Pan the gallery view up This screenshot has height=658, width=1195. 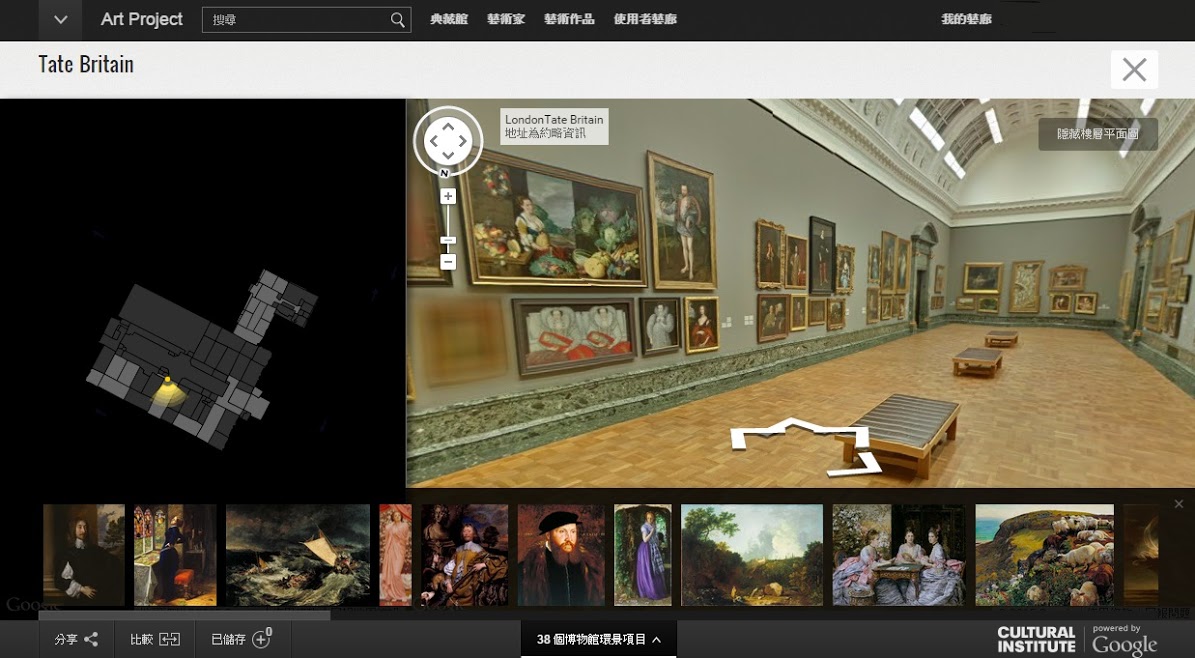[x=448, y=127]
